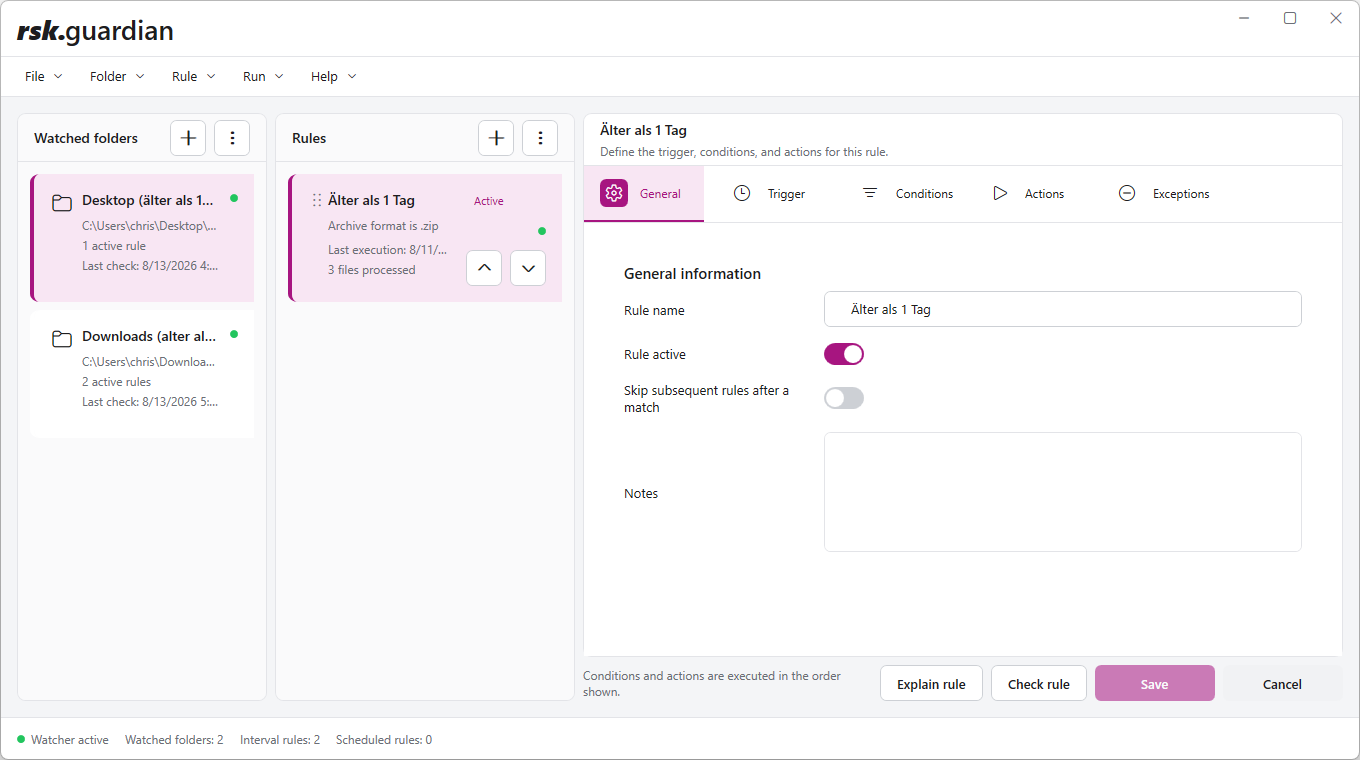
Task: Click the Desktop folder path text
Action: pos(149,226)
